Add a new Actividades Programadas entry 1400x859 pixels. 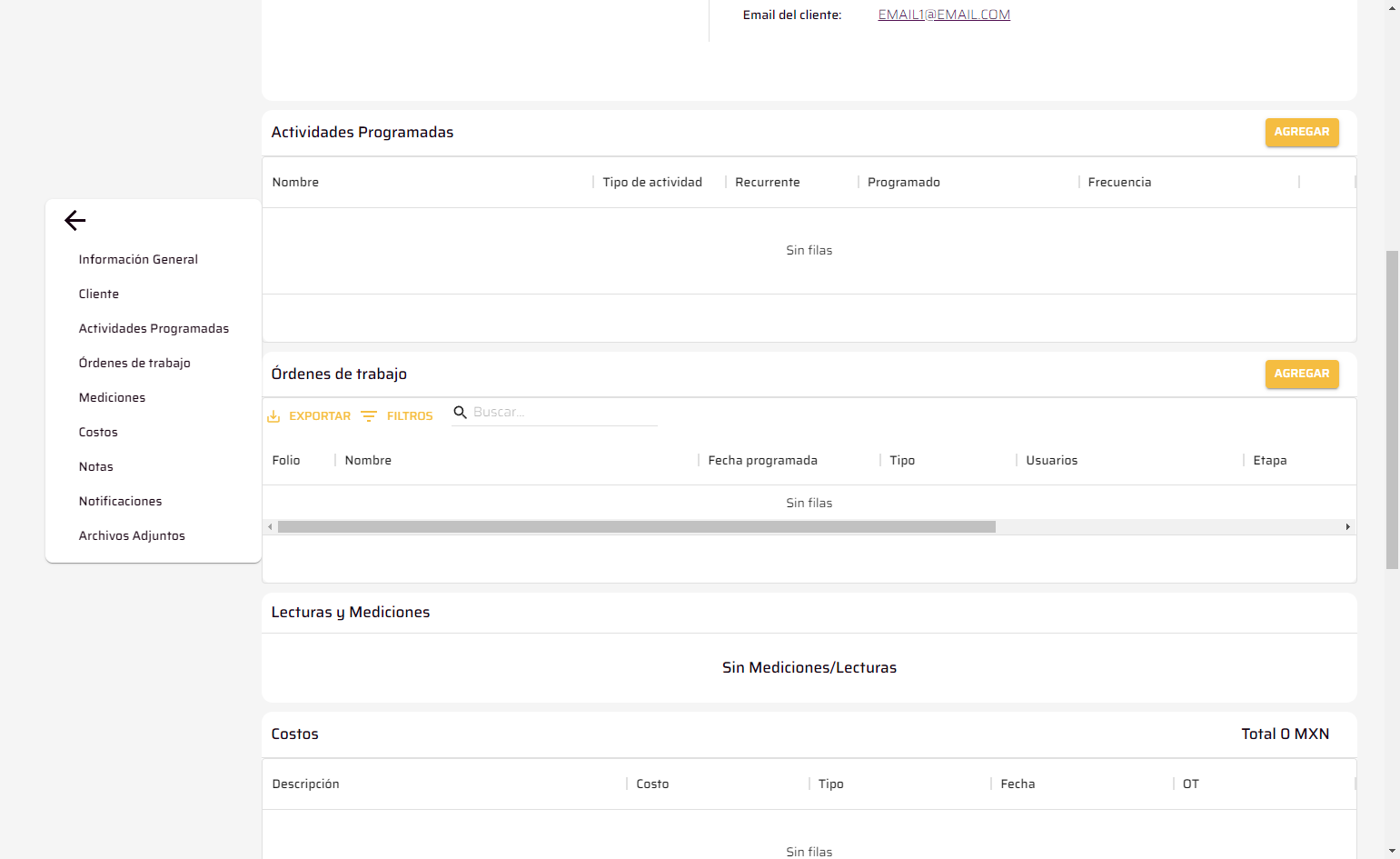[x=1302, y=132]
